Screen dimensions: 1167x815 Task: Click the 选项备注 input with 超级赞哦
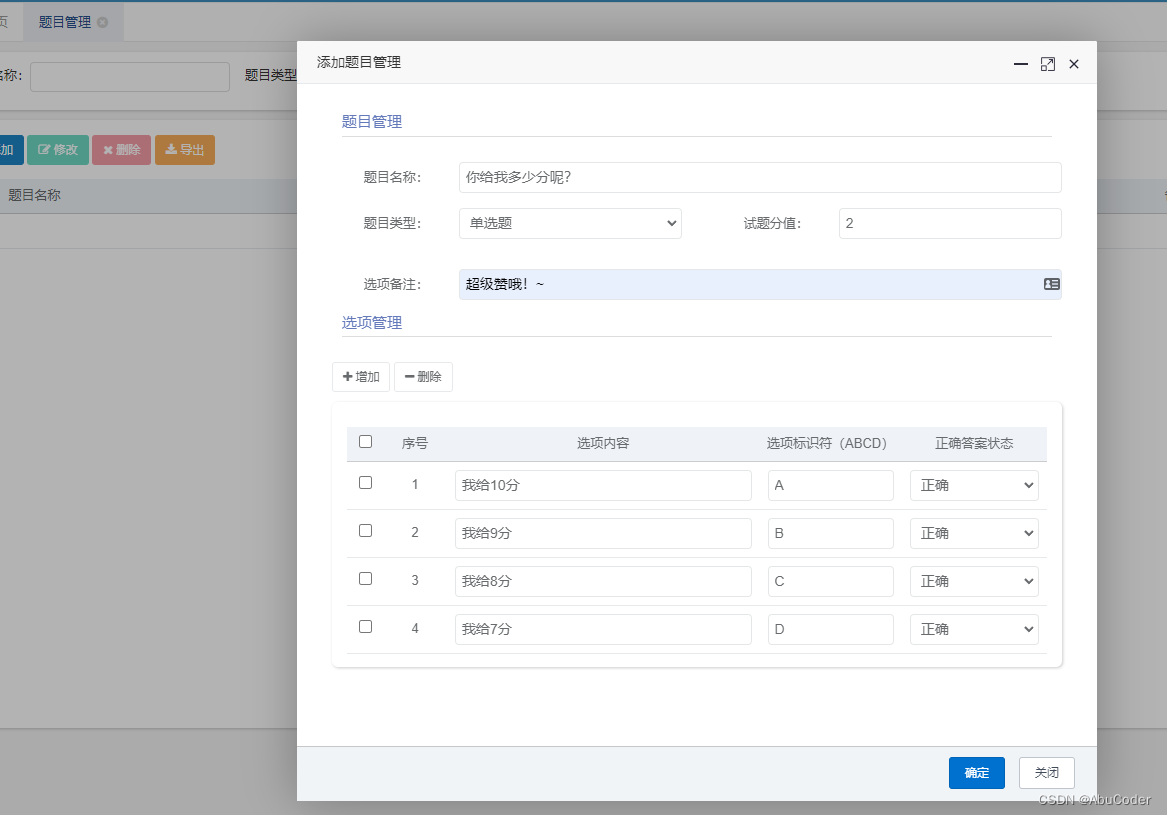click(760, 284)
